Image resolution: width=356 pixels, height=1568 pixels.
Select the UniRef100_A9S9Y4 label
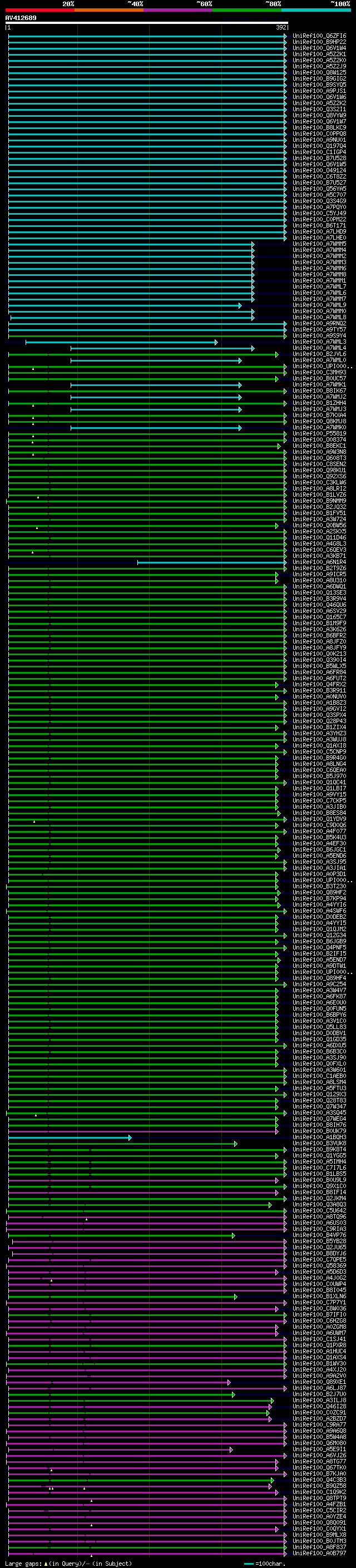(319, 335)
